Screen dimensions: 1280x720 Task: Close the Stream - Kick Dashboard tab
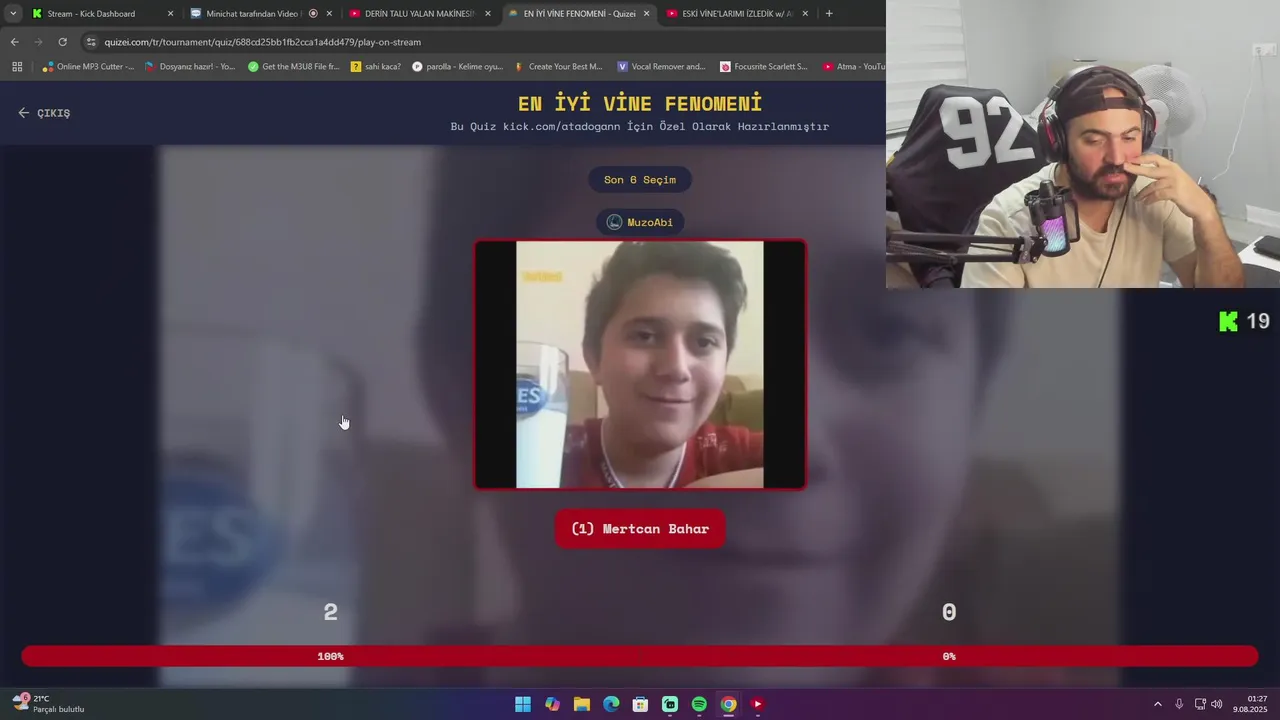[x=170, y=14]
